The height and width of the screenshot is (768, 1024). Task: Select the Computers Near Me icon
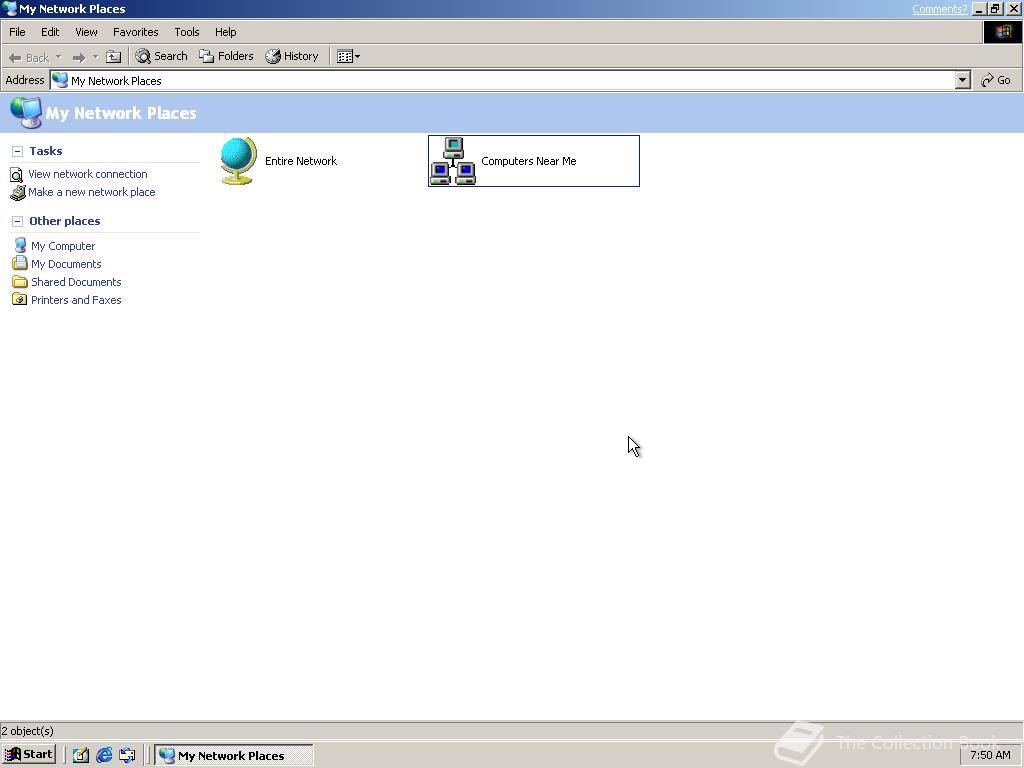(453, 161)
